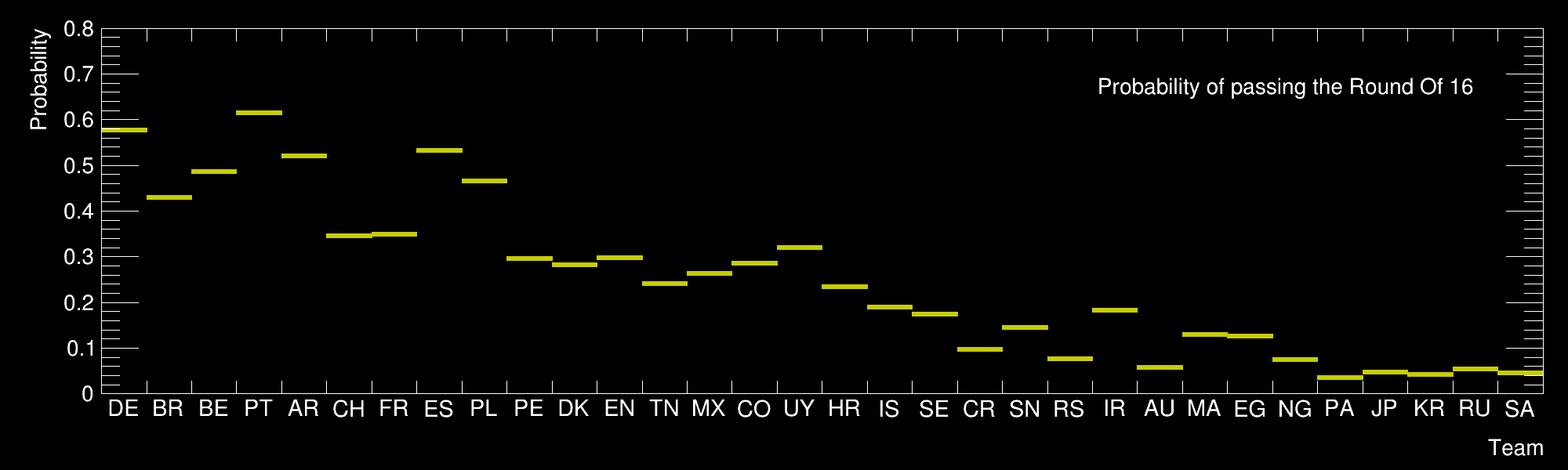The height and width of the screenshot is (470, 1568).
Task: Click the Probability y-axis title
Action: pos(38,79)
